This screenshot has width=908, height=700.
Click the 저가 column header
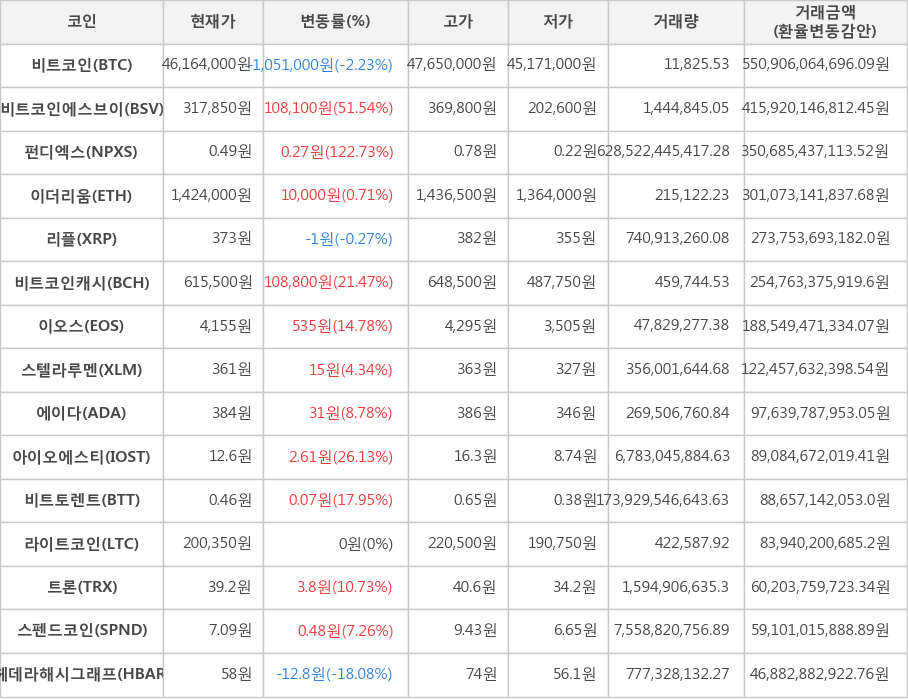558,22
